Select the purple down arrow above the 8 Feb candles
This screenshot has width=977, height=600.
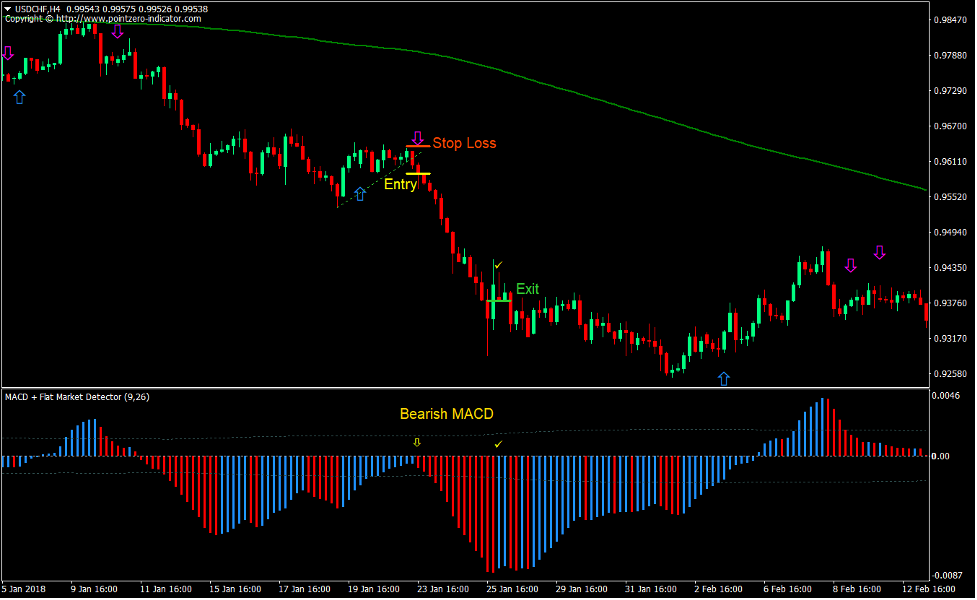[x=849, y=265]
